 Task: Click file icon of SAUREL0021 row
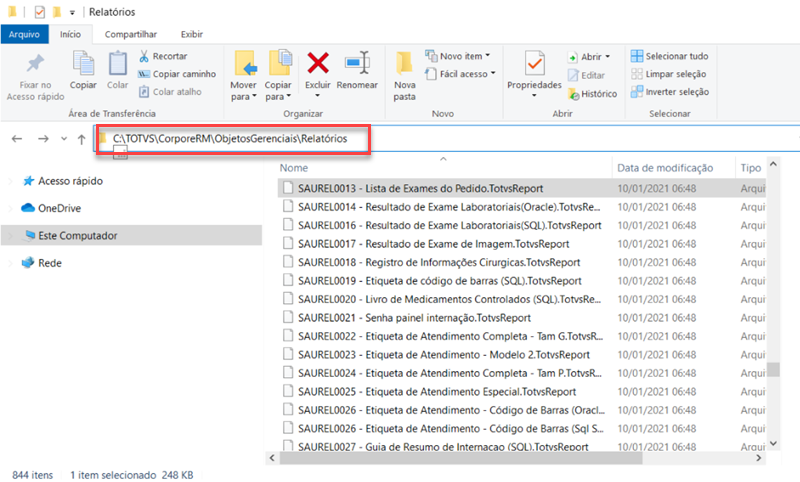click(288, 317)
